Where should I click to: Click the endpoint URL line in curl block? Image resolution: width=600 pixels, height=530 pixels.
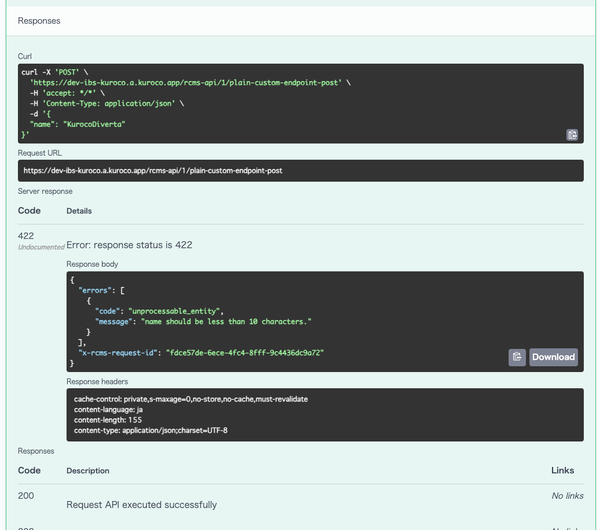(x=190, y=83)
